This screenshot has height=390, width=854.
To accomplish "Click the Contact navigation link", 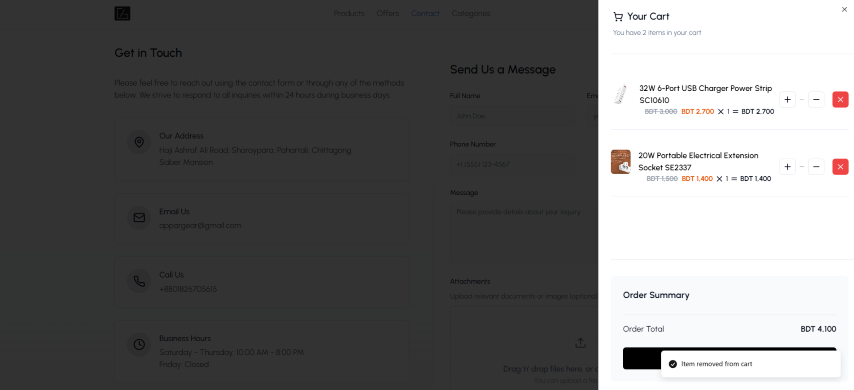I will coord(425,14).
